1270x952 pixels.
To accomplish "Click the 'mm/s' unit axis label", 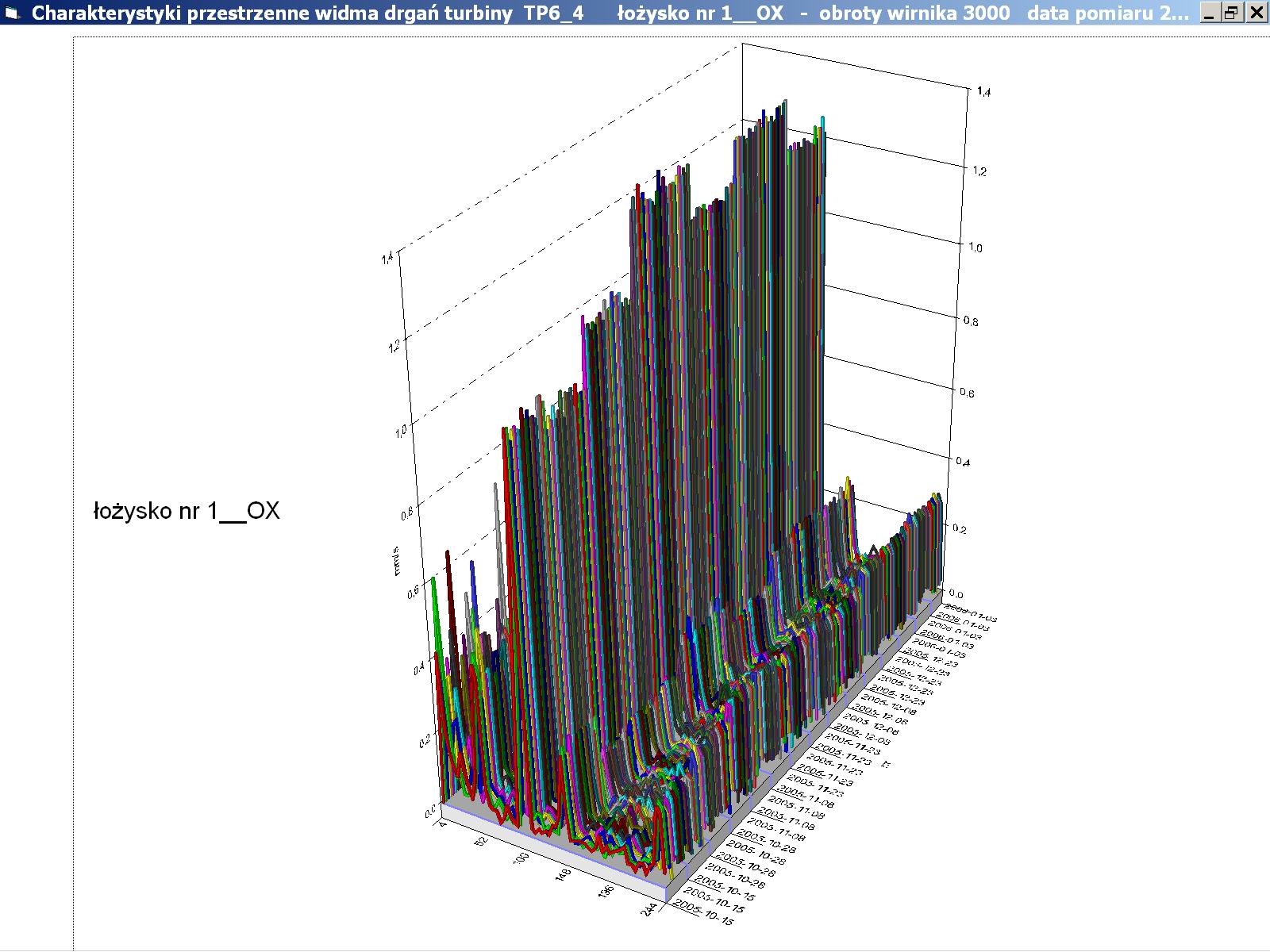I will [x=397, y=561].
